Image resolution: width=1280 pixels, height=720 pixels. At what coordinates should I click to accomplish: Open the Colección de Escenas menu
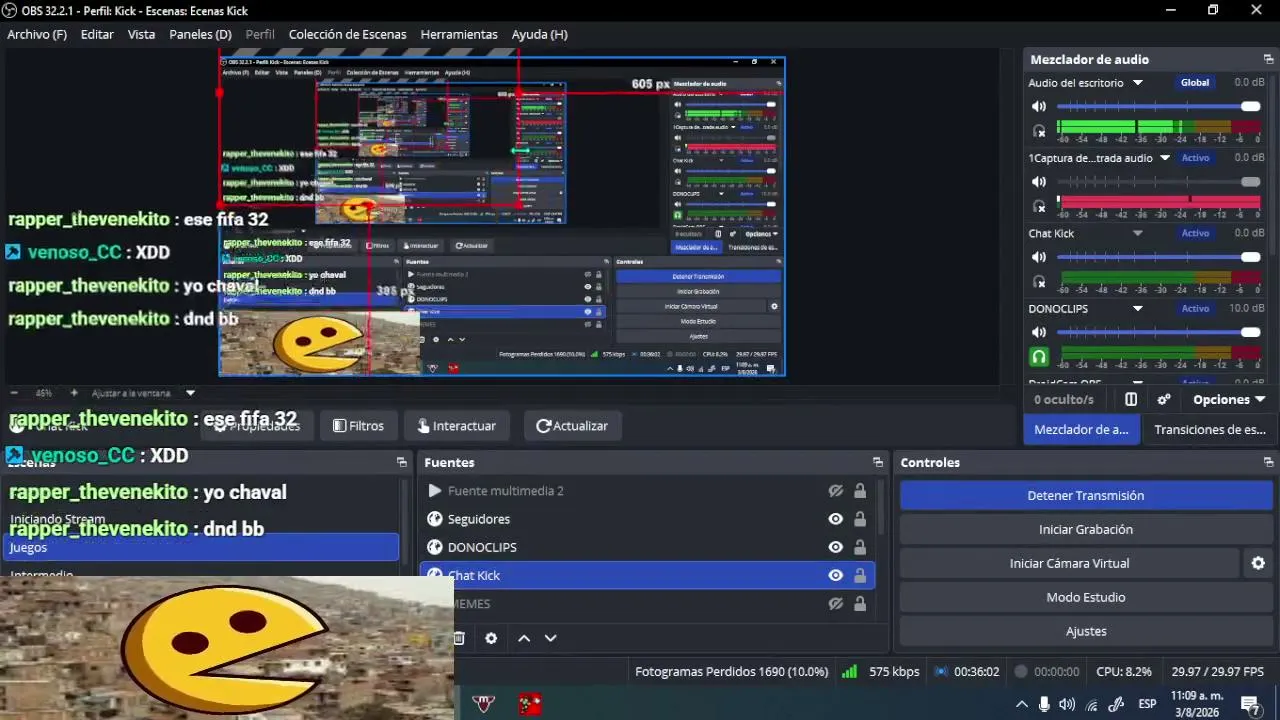(347, 34)
